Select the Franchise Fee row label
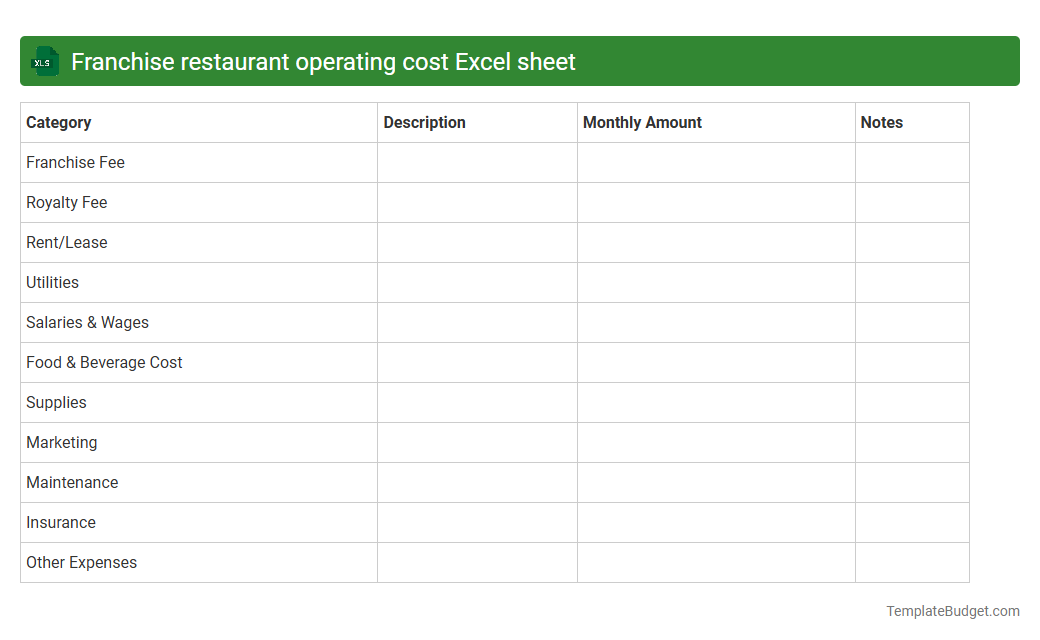The width and height of the screenshot is (1040, 640). click(x=75, y=162)
